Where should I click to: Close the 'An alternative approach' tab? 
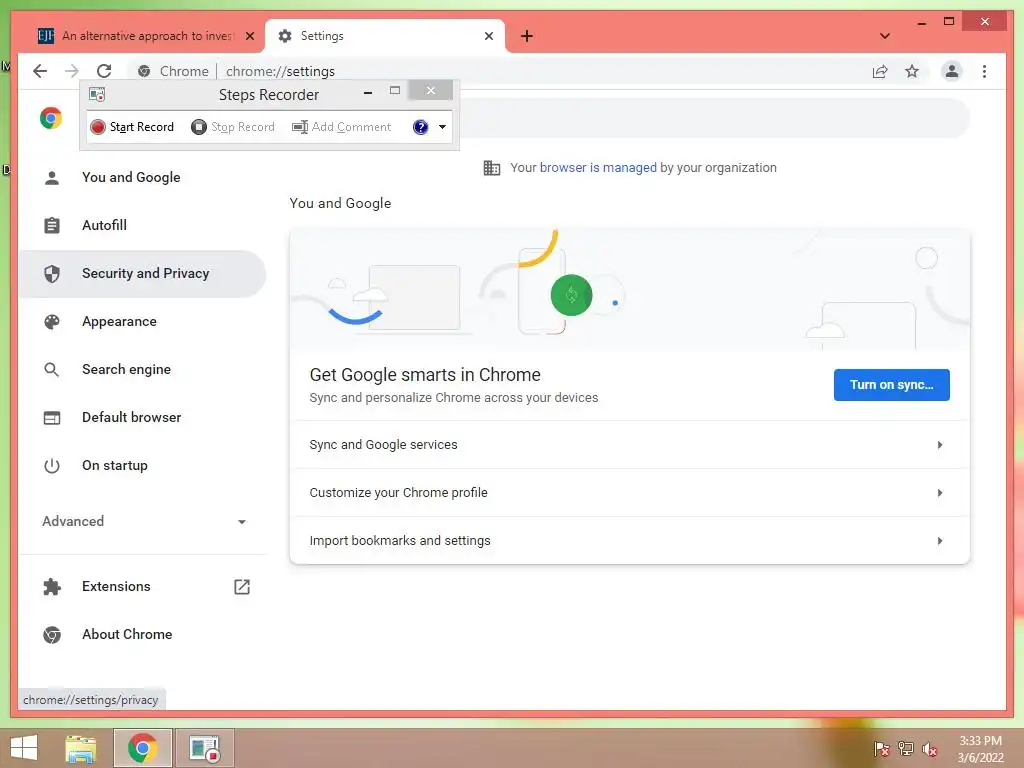tap(249, 36)
